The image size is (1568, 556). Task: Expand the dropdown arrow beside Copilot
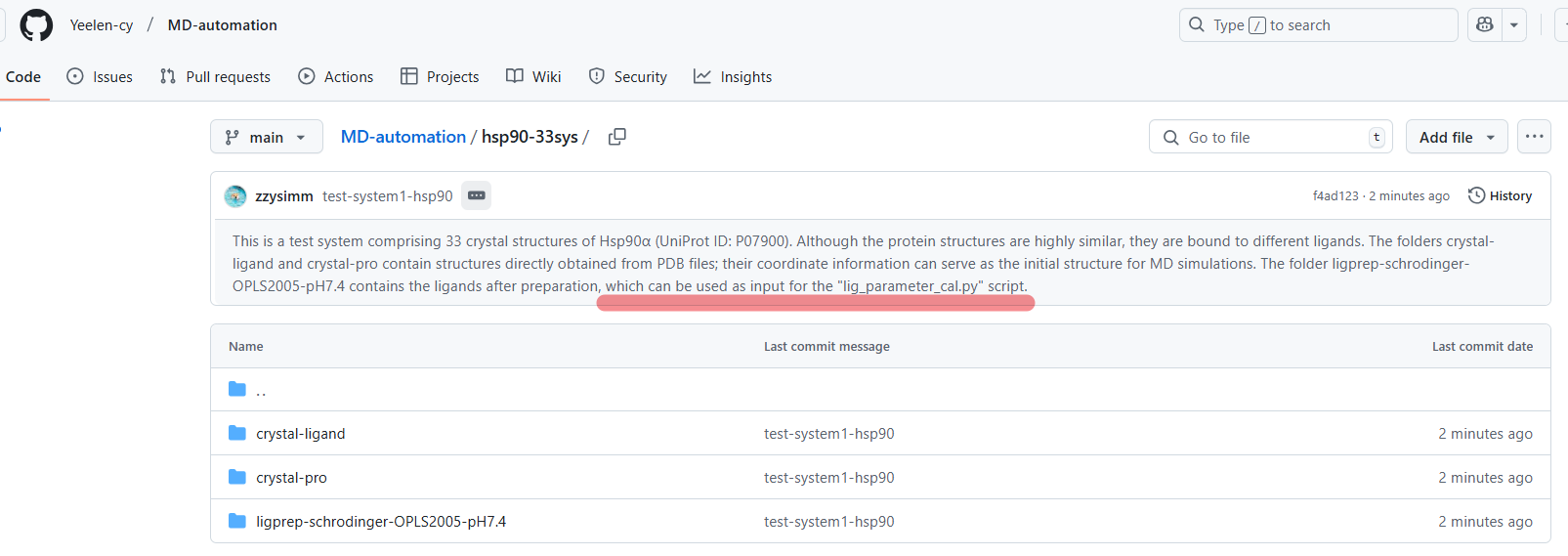click(x=1514, y=25)
